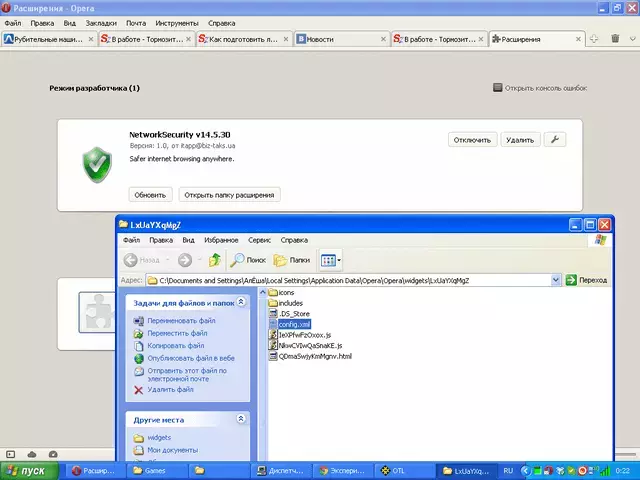This screenshot has height=480, width=640.
Task: Open Explorer's Сервис menu
Action: click(260, 240)
